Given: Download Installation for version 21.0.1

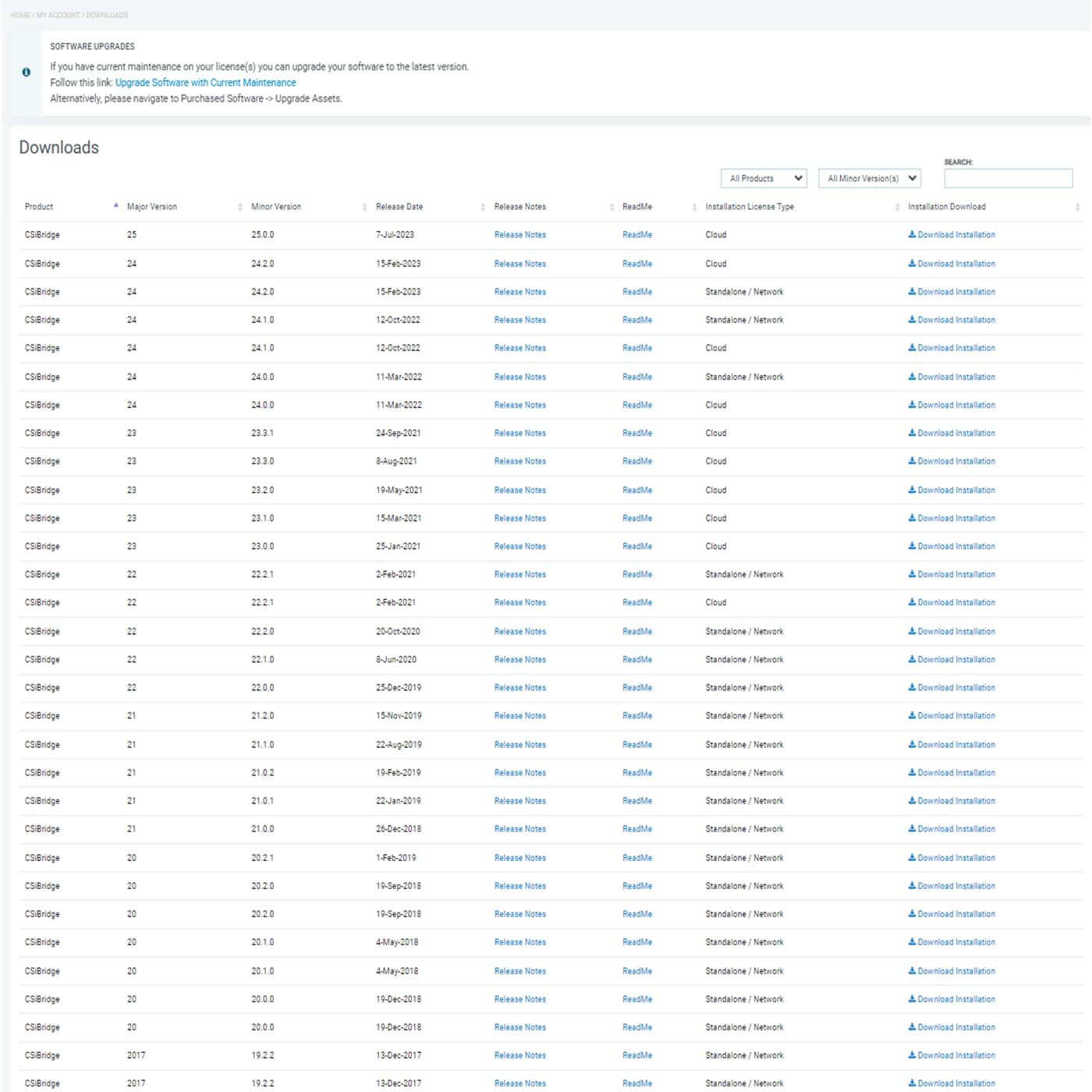Looking at the screenshot, I should click(952, 799).
